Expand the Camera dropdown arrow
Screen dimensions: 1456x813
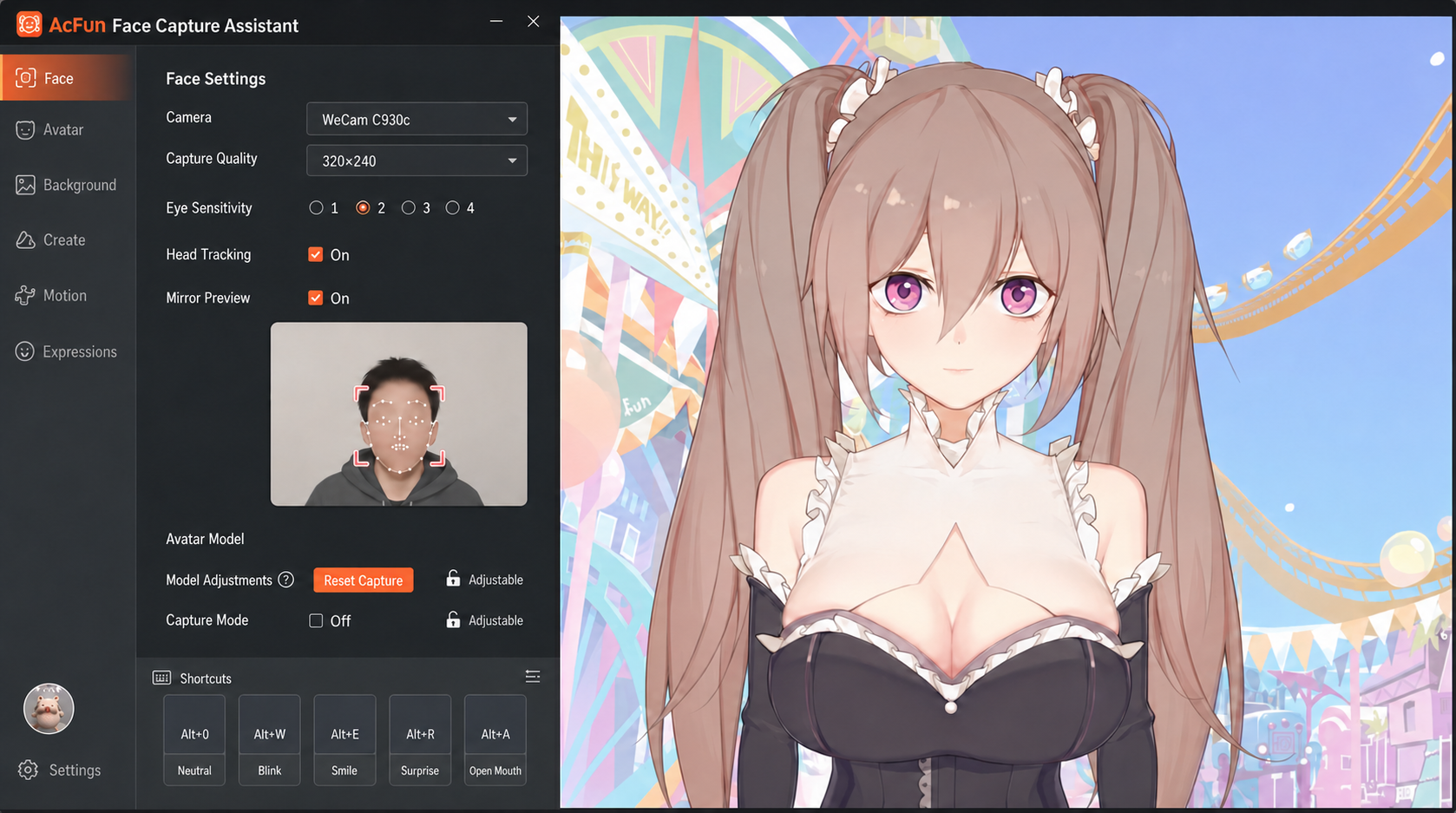click(512, 120)
